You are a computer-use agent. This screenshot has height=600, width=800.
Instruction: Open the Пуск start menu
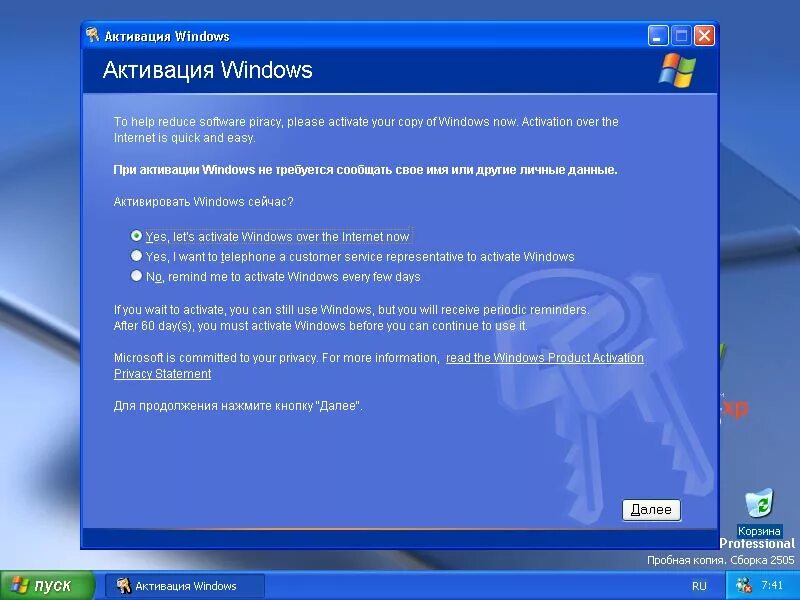click(47, 585)
